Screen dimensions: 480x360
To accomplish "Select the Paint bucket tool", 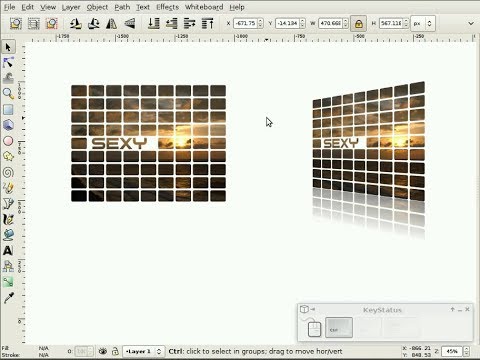I will click(x=8, y=235).
